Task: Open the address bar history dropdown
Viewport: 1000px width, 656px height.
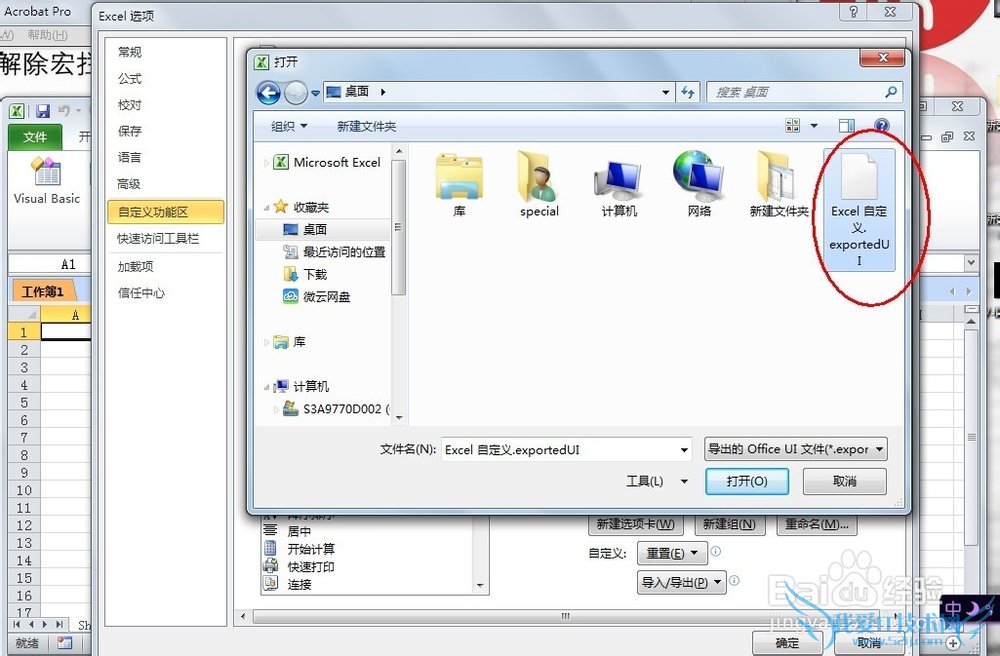Action: click(666, 92)
